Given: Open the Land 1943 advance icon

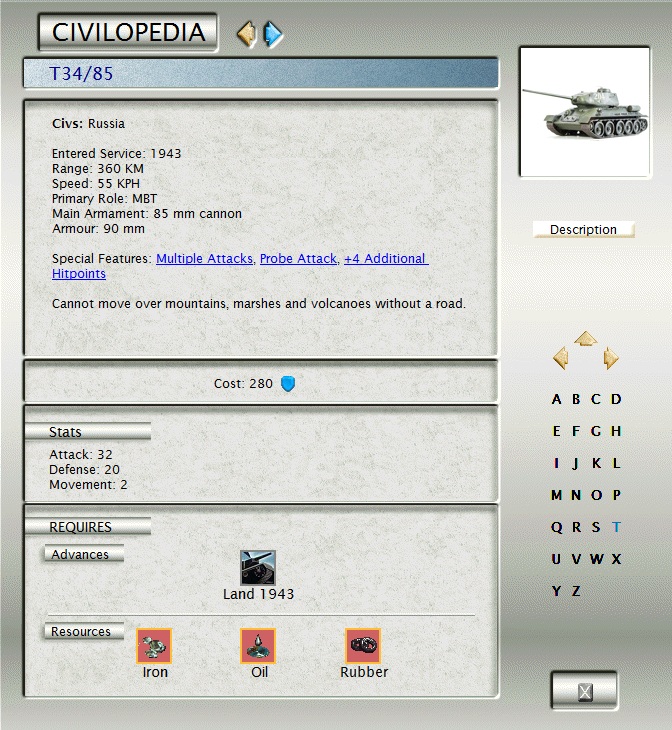Looking at the screenshot, I should point(258,568).
